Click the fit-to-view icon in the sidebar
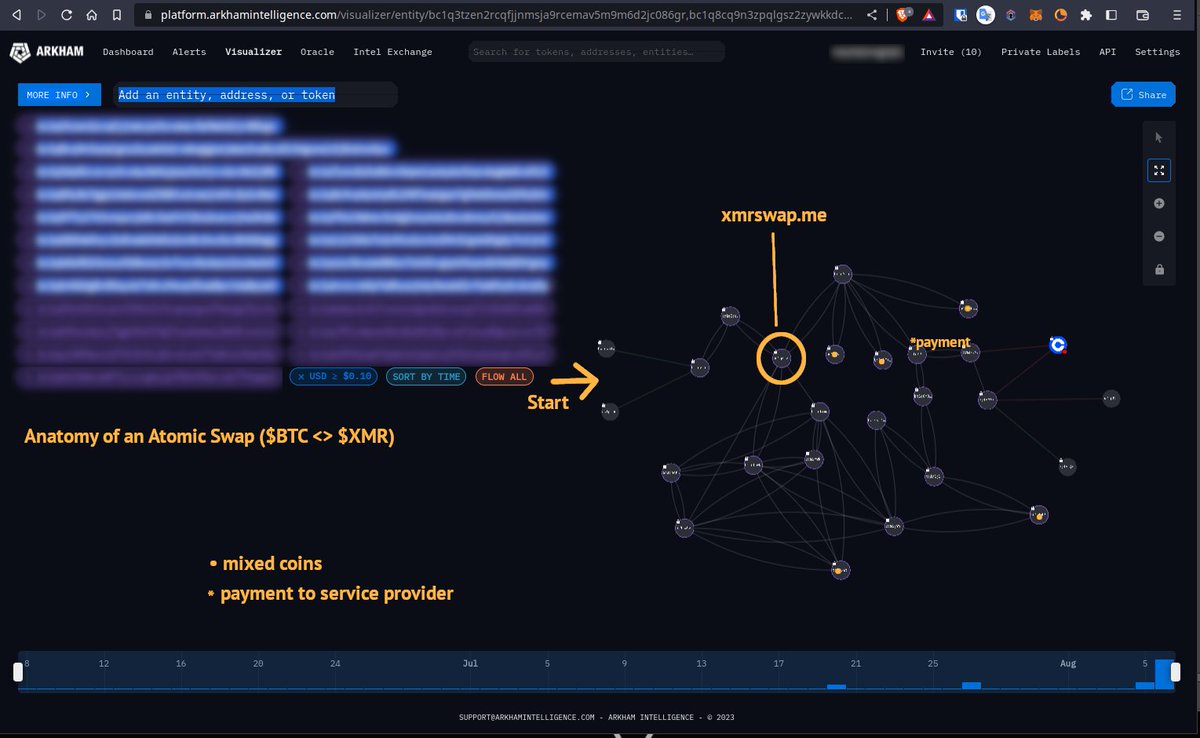The image size is (1200, 738). tap(1159, 170)
